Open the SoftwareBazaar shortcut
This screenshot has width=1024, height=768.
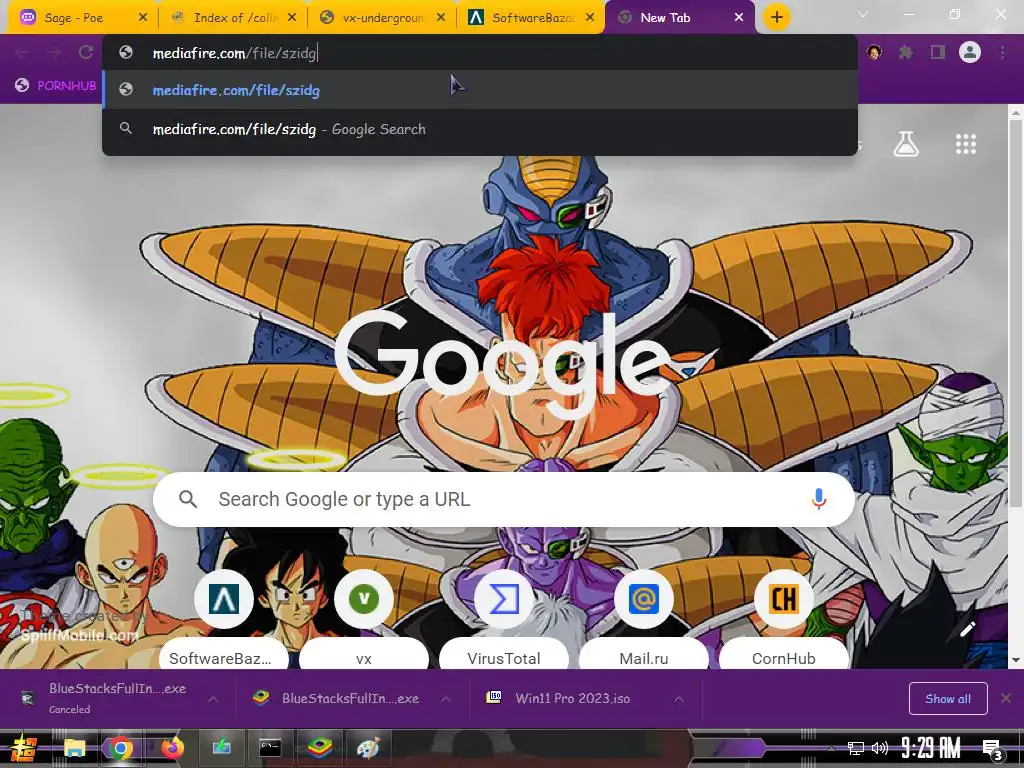pyautogui.click(x=224, y=620)
